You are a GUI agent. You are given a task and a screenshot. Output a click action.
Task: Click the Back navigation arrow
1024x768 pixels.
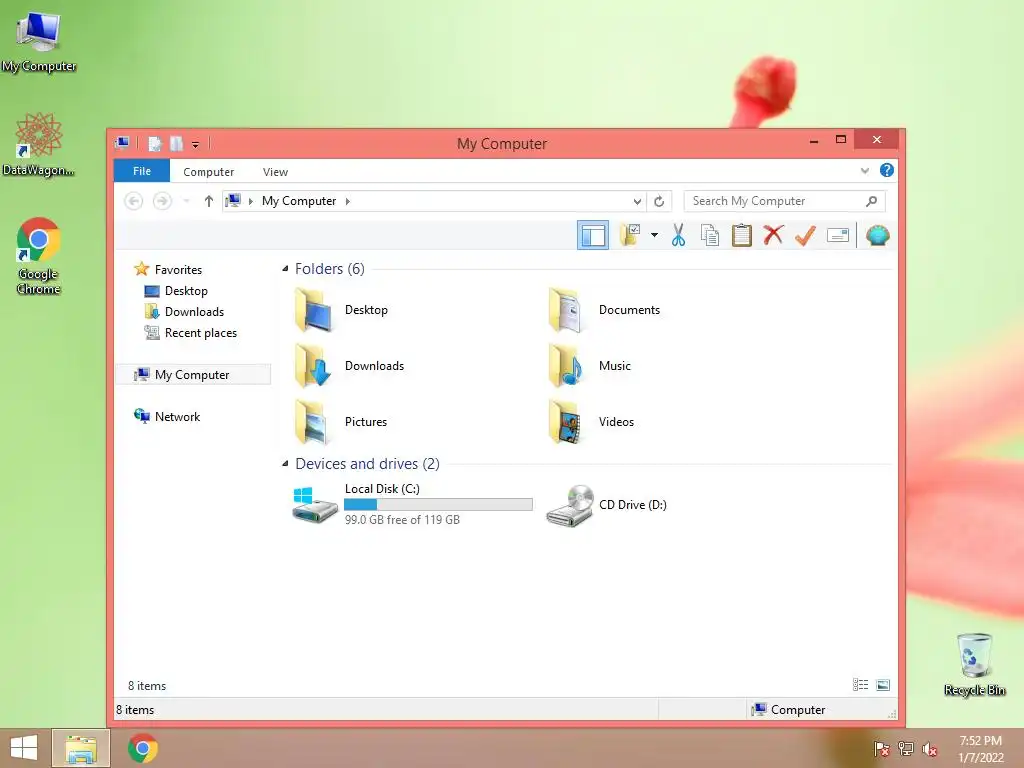pyautogui.click(x=133, y=201)
